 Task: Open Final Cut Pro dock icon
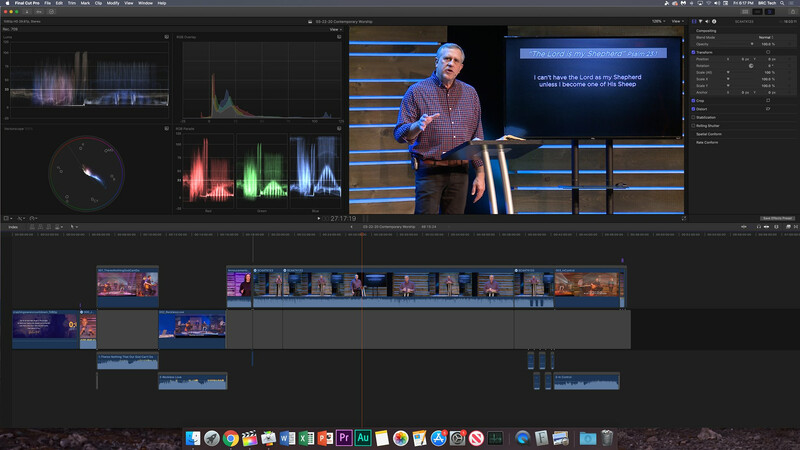250,438
